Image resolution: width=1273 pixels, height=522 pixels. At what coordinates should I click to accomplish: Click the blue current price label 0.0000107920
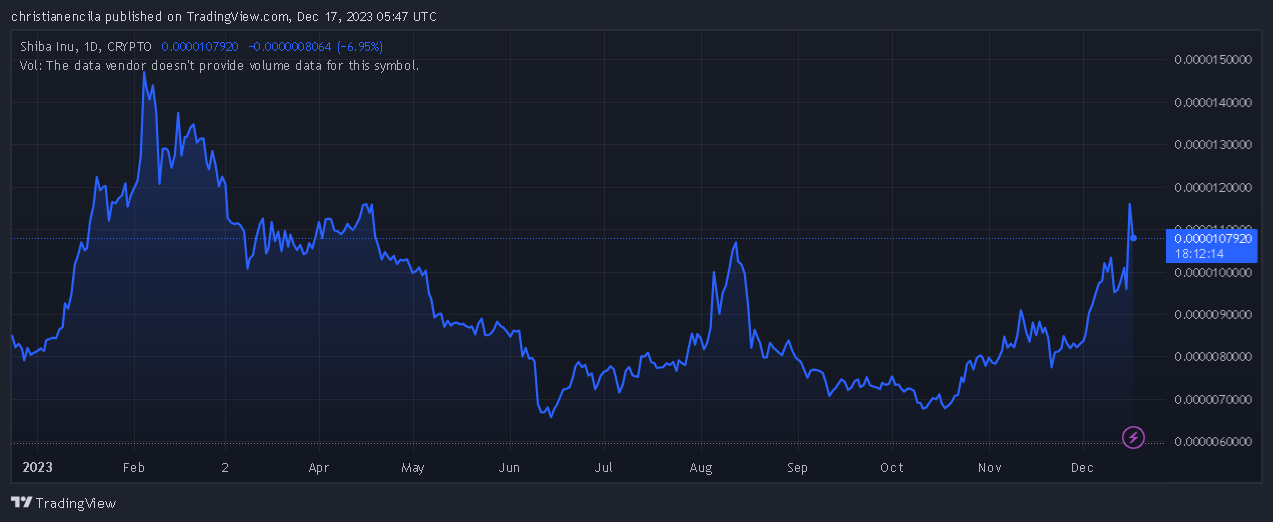tap(1212, 238)
